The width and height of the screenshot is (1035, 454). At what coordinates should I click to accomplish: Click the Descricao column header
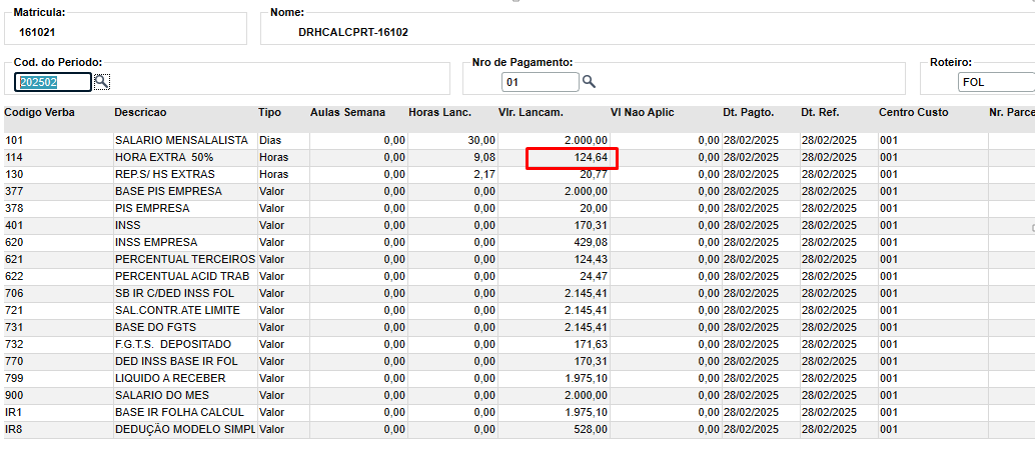coord(141,112)
